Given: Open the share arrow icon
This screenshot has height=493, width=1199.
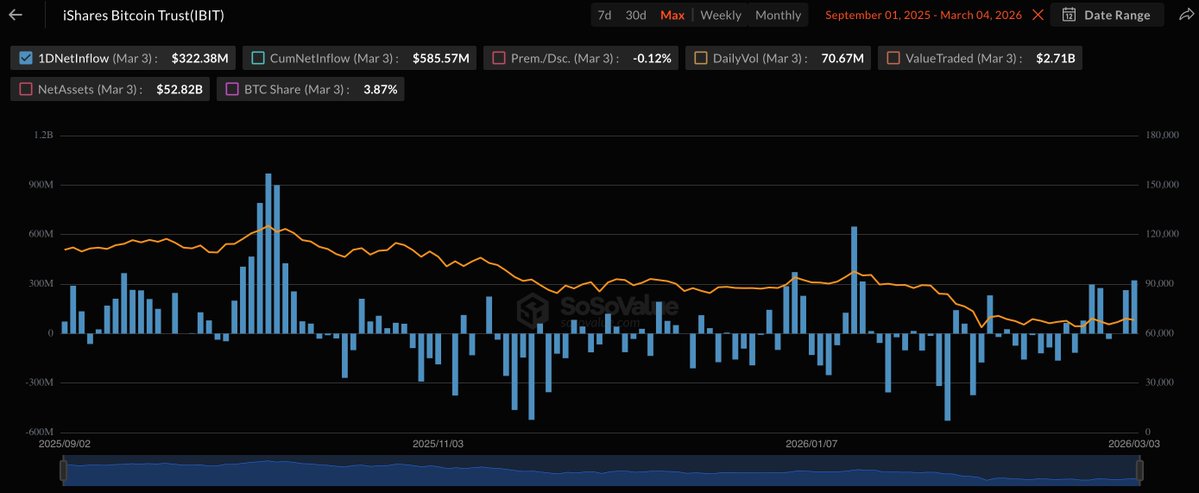Looking at the screenshot, I should [1185, 15].
